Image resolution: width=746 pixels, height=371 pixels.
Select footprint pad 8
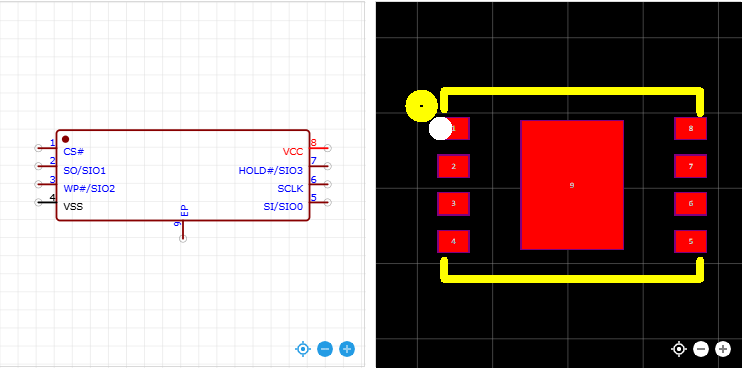click(690, 128)
